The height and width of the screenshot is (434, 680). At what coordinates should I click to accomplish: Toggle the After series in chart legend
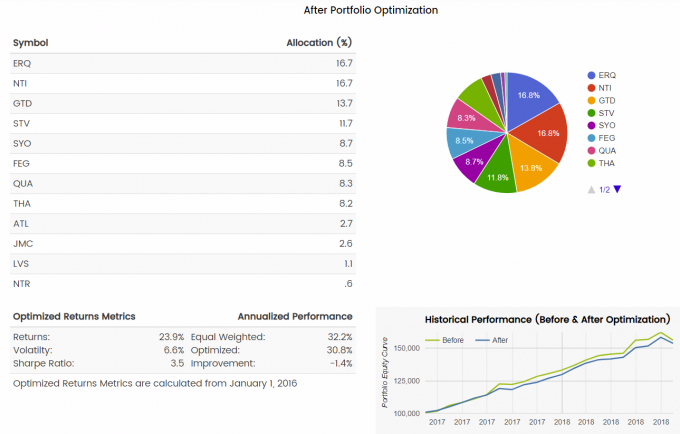[x=492, y=340]
